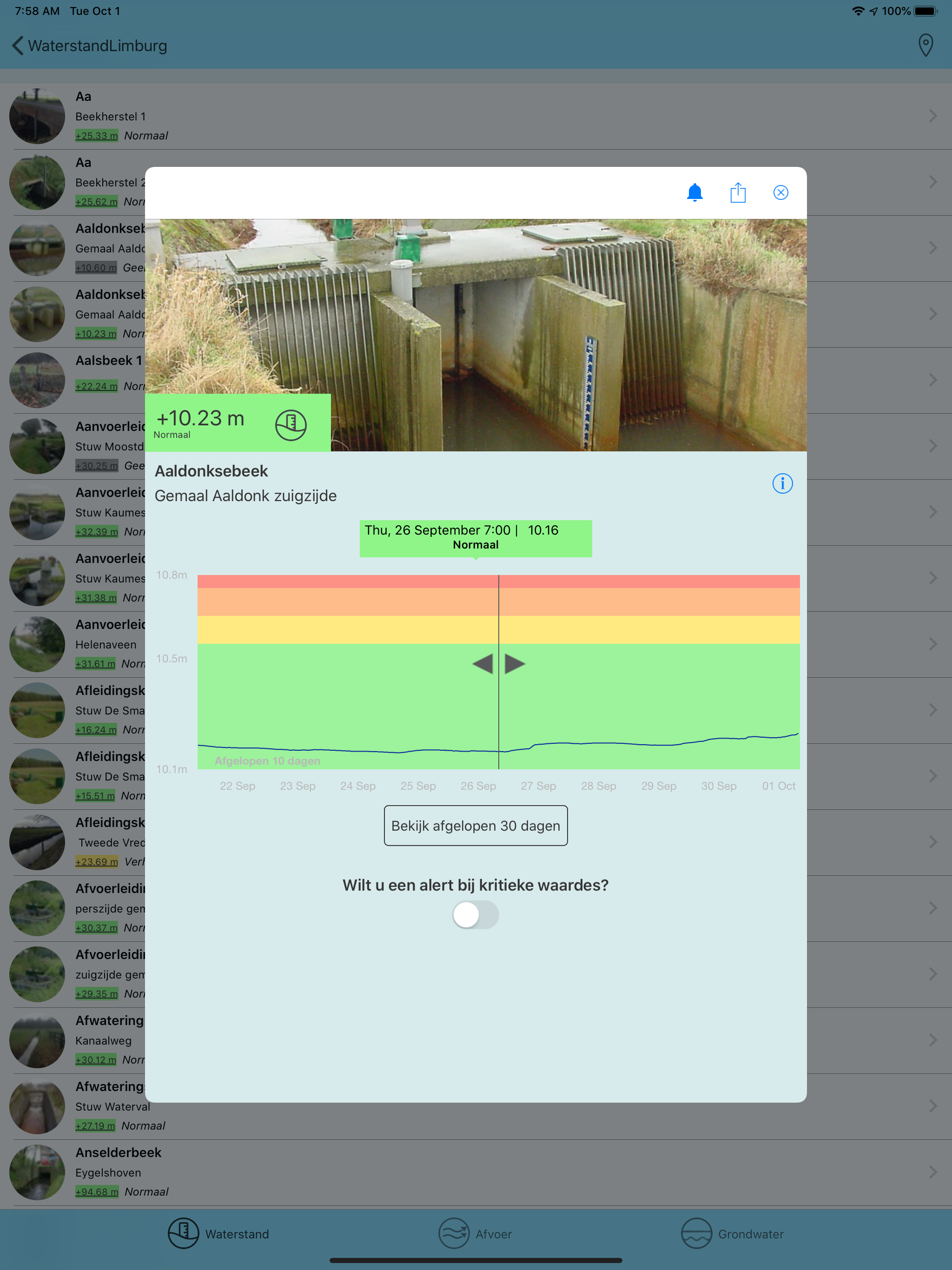This screenshot has width=952, height=1270.
Task: Open the Stuw Moostdijk row chevron
Action: tap(933, 446)
